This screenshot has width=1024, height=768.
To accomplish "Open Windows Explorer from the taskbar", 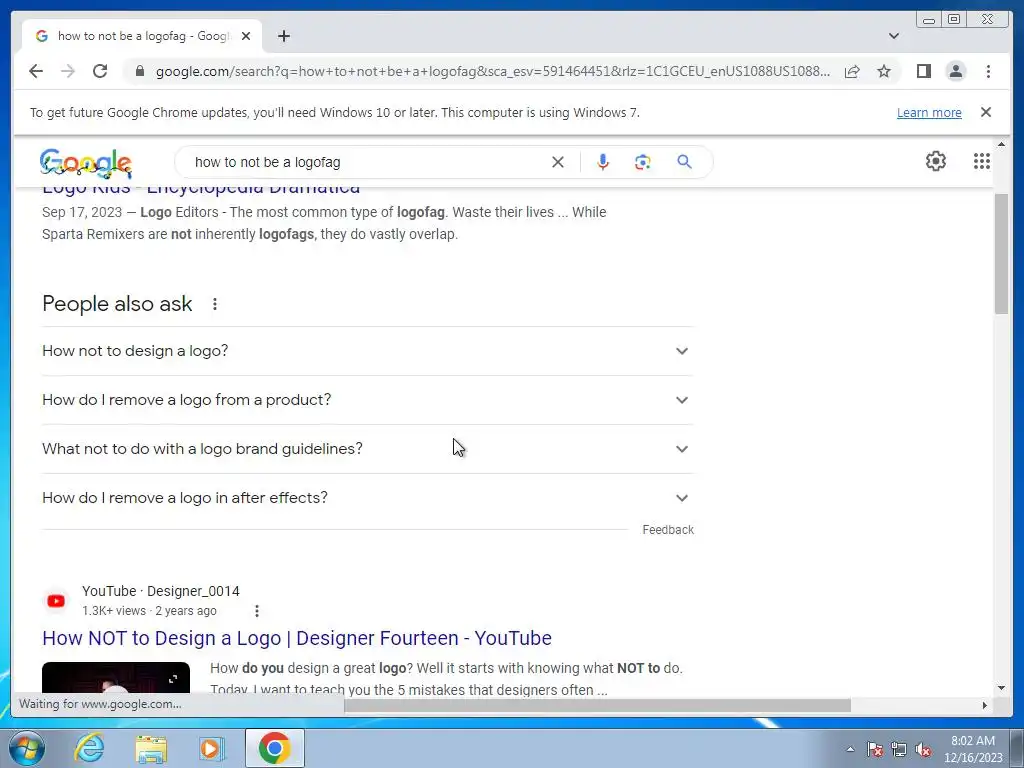I will coord(151,748).
